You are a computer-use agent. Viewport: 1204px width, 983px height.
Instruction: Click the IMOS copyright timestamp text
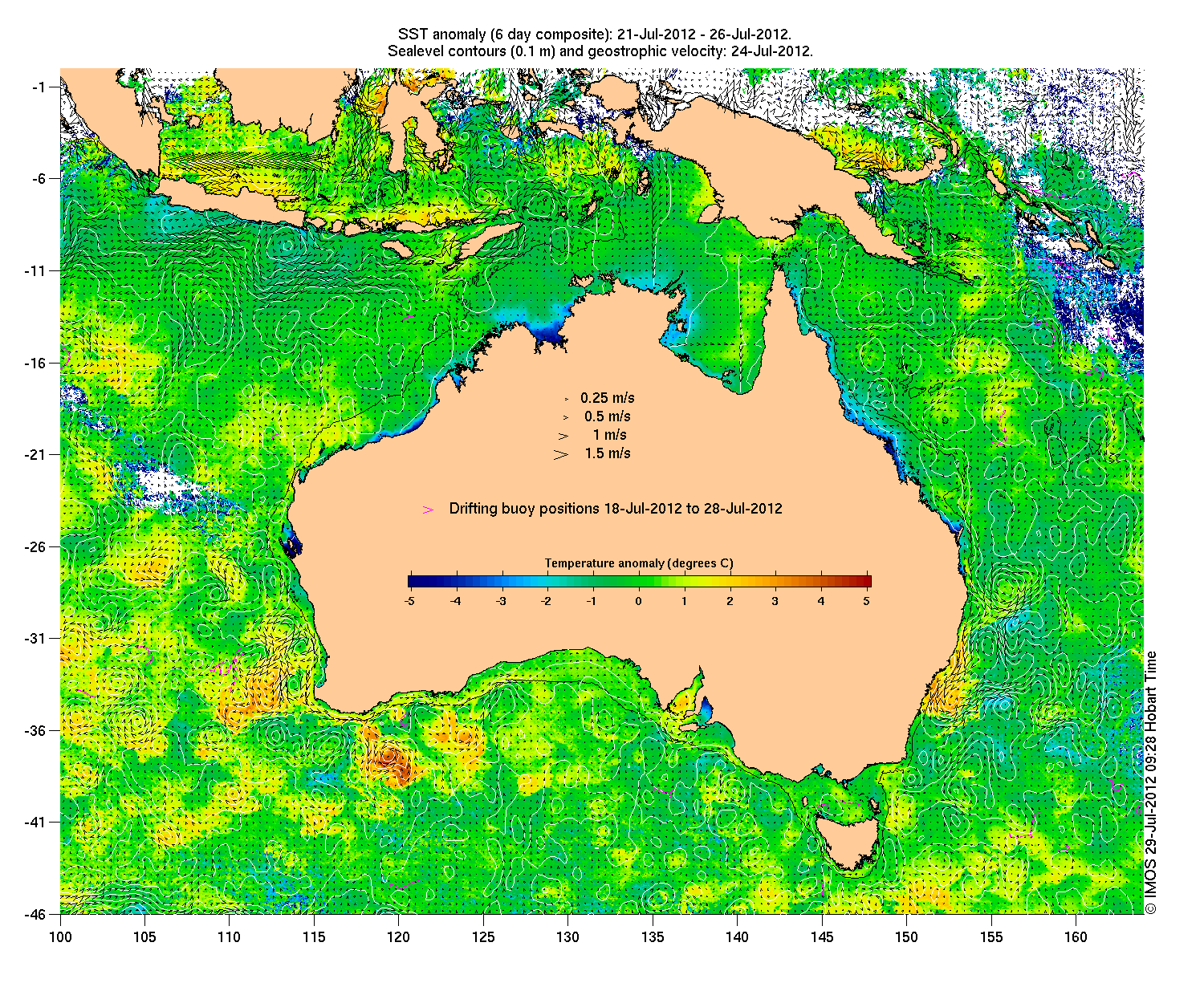click(1151, 782)
